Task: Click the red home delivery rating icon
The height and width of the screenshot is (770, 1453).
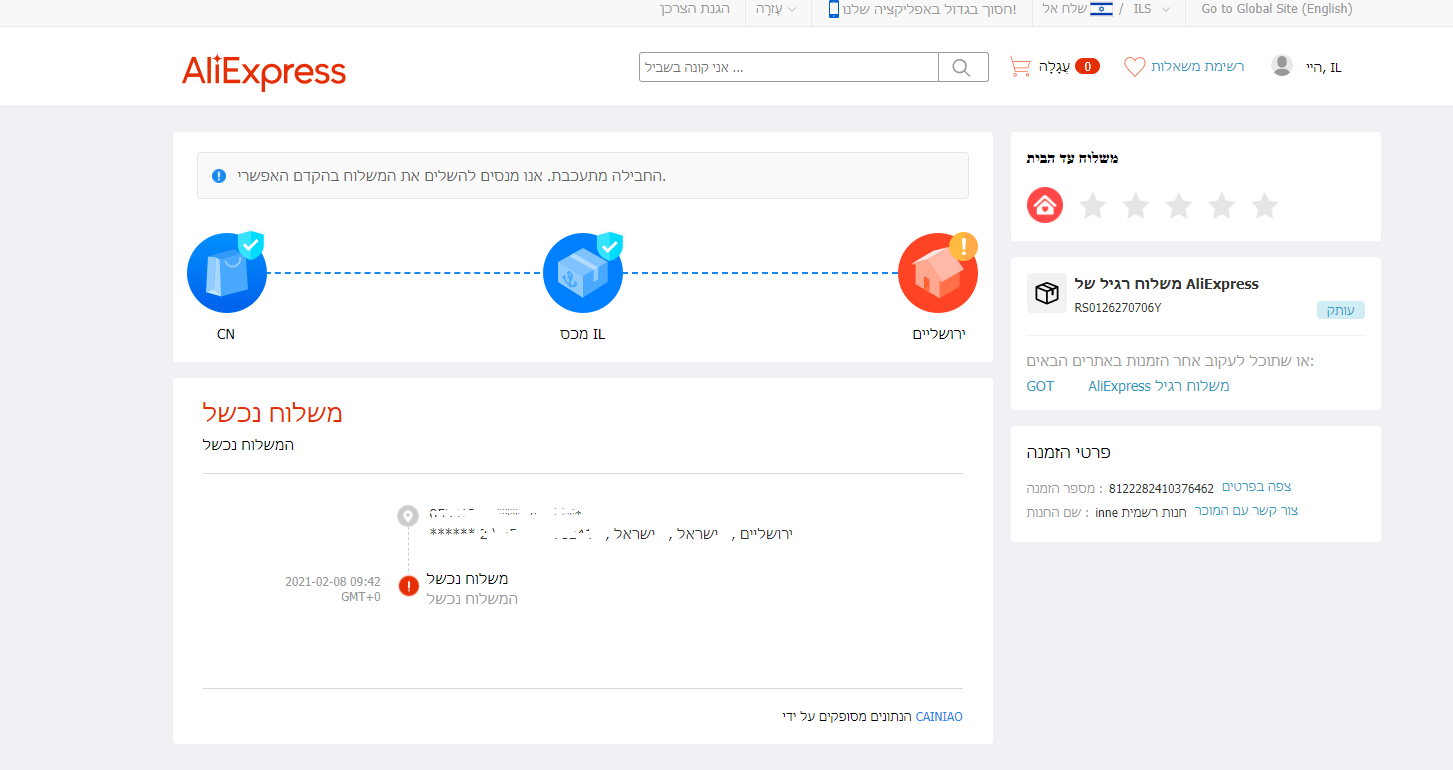Action: pyautogui.click(x=1045, y=205)
